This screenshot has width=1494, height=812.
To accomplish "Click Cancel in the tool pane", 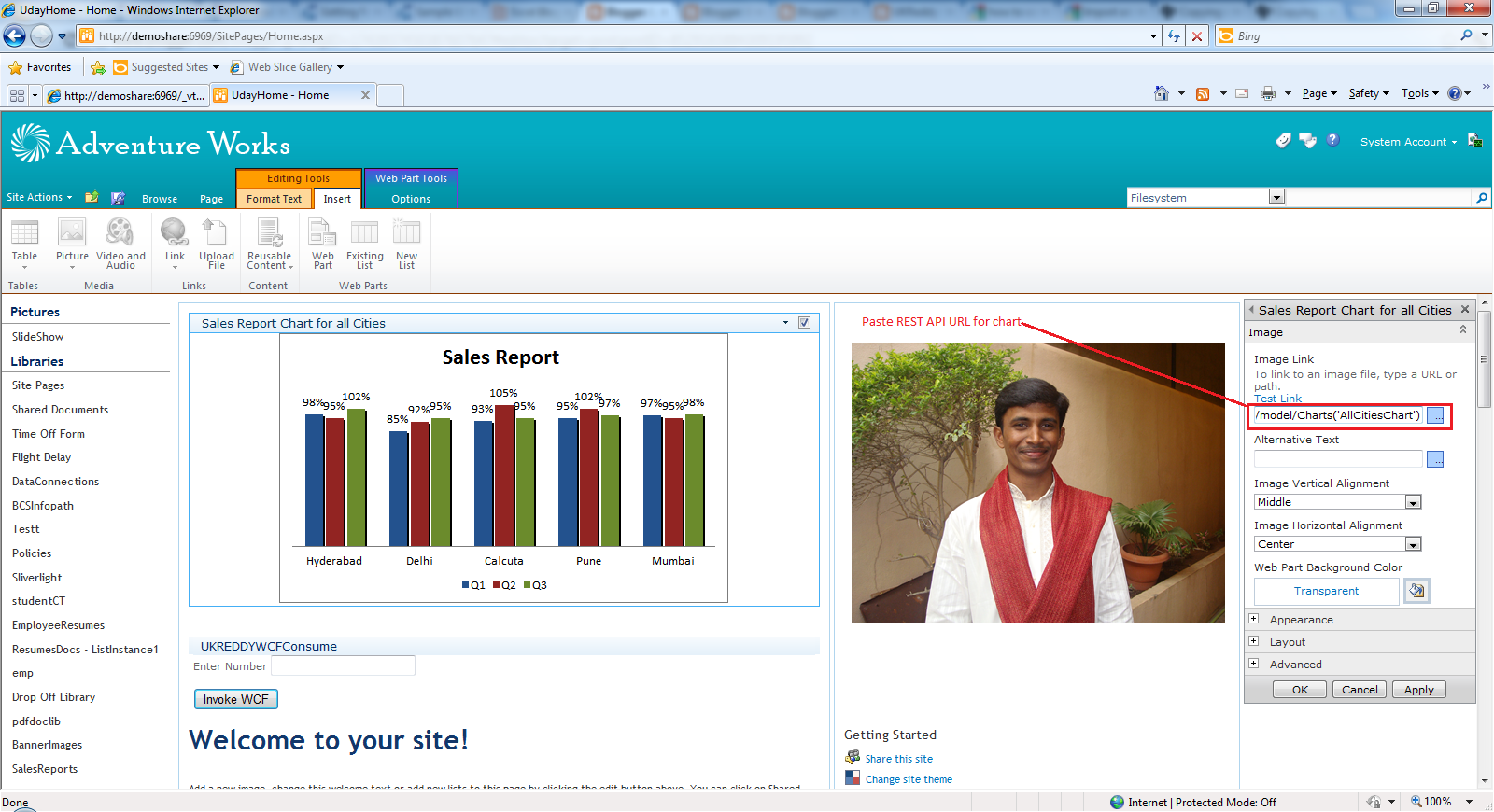I will 1360,690.
